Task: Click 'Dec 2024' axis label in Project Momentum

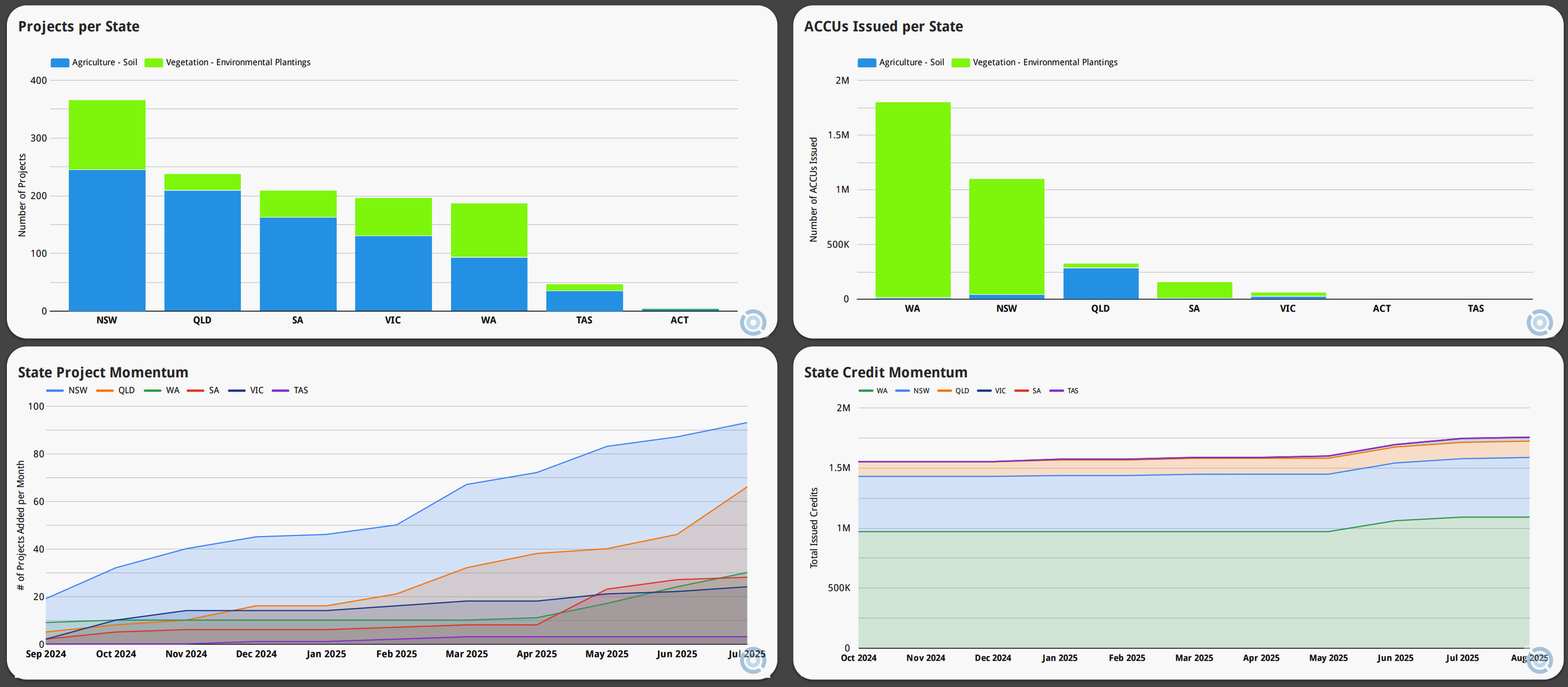Action: pos(257,654)
